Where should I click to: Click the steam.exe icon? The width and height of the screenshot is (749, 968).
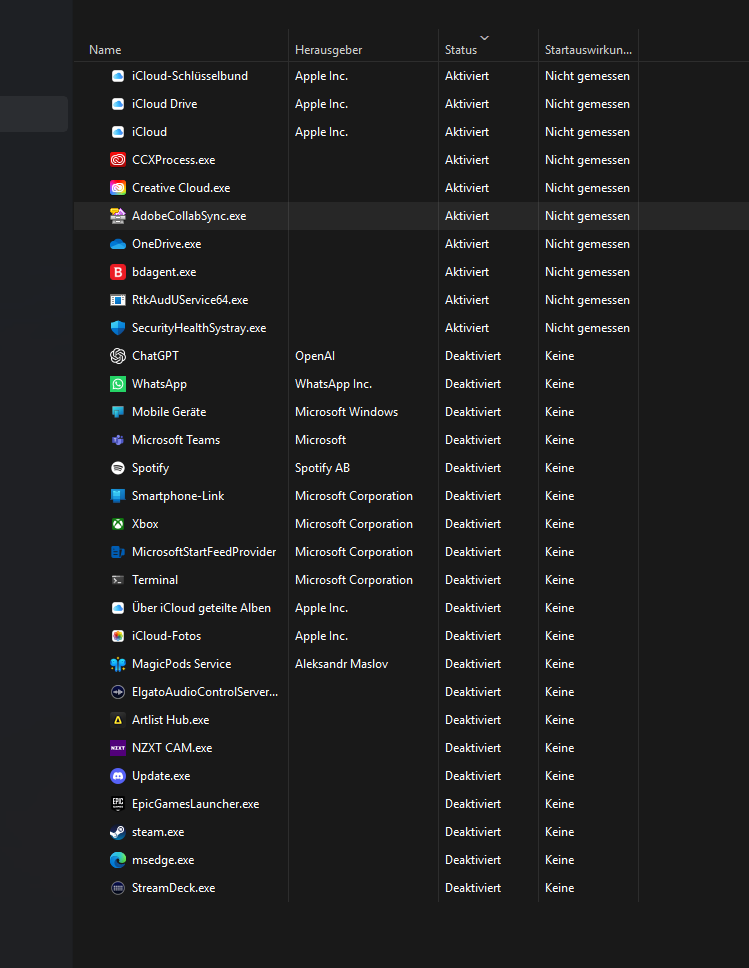click(x=118, y=832)
